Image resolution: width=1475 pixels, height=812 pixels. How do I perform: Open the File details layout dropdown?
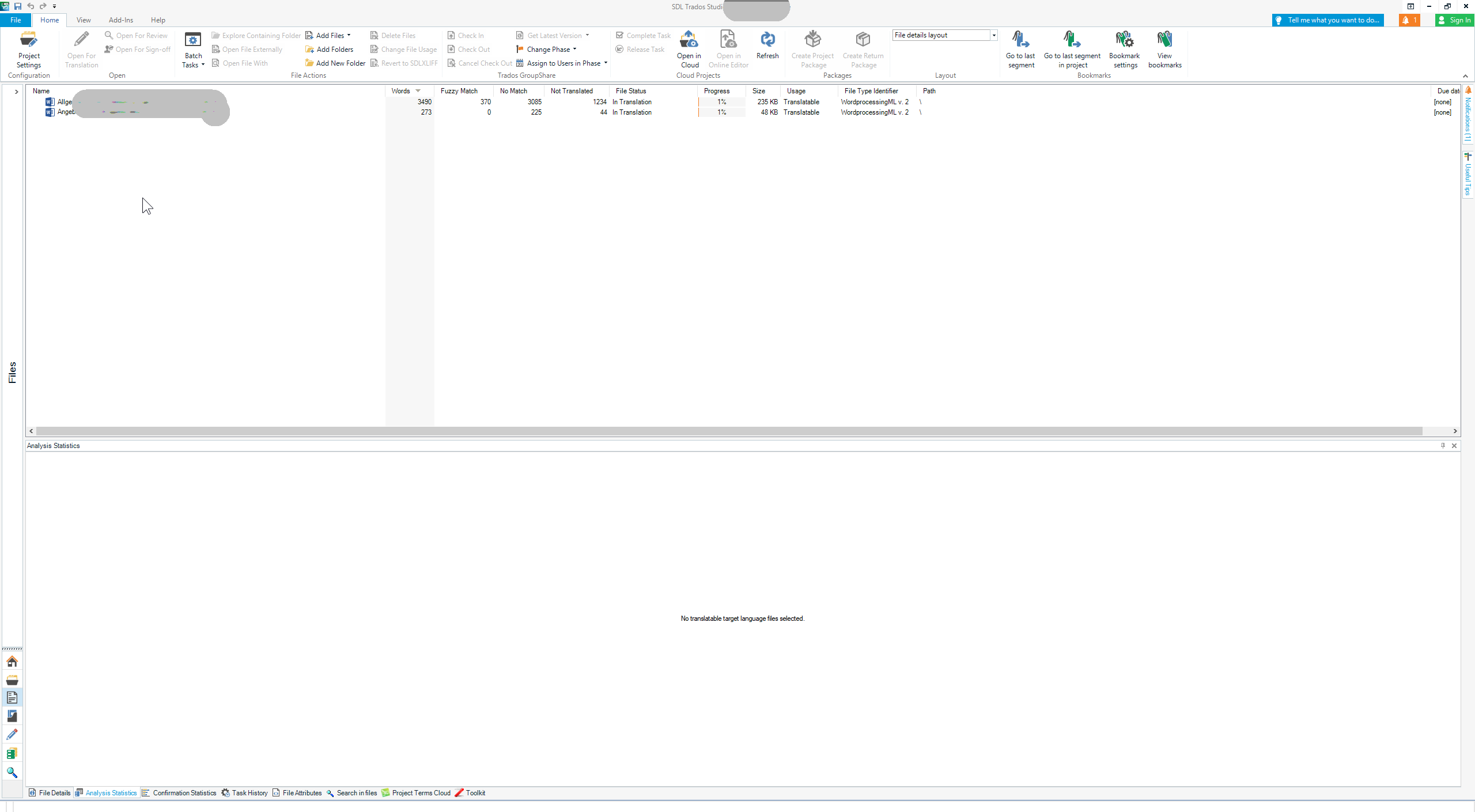coord(993,35)
